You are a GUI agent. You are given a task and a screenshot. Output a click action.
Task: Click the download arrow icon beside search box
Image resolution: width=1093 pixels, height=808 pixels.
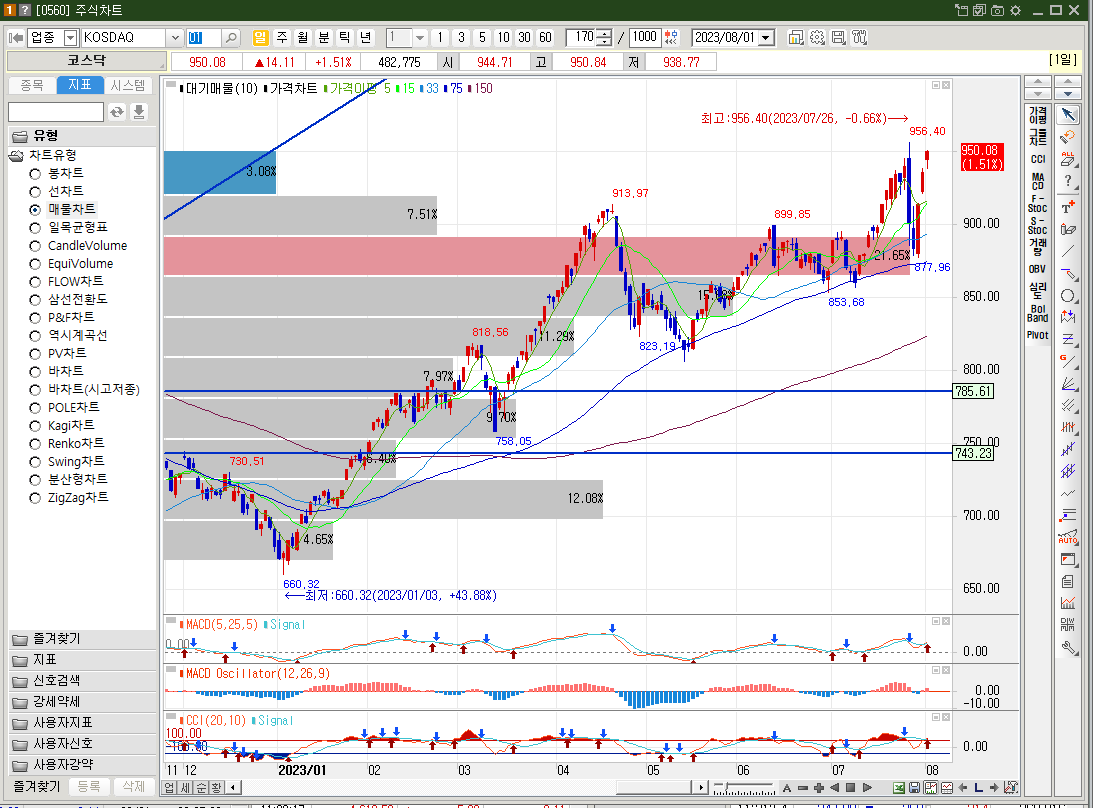(x=139, y=112)
